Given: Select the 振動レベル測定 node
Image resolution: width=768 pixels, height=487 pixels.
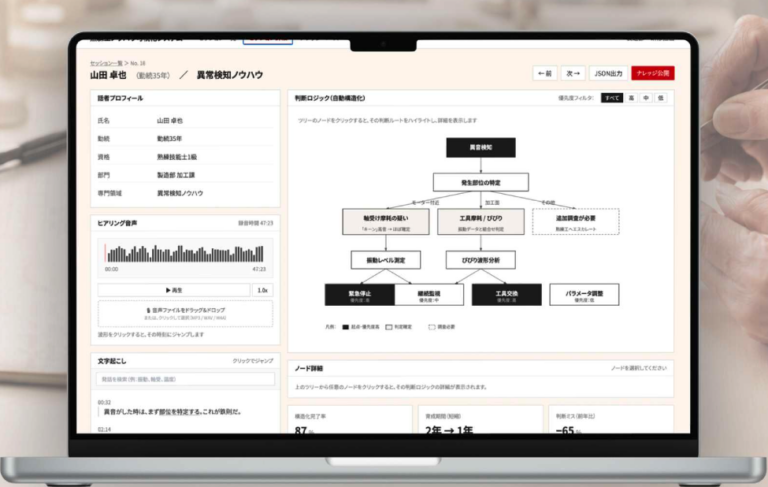Looking at the screenshot, I should click(385, 260).
